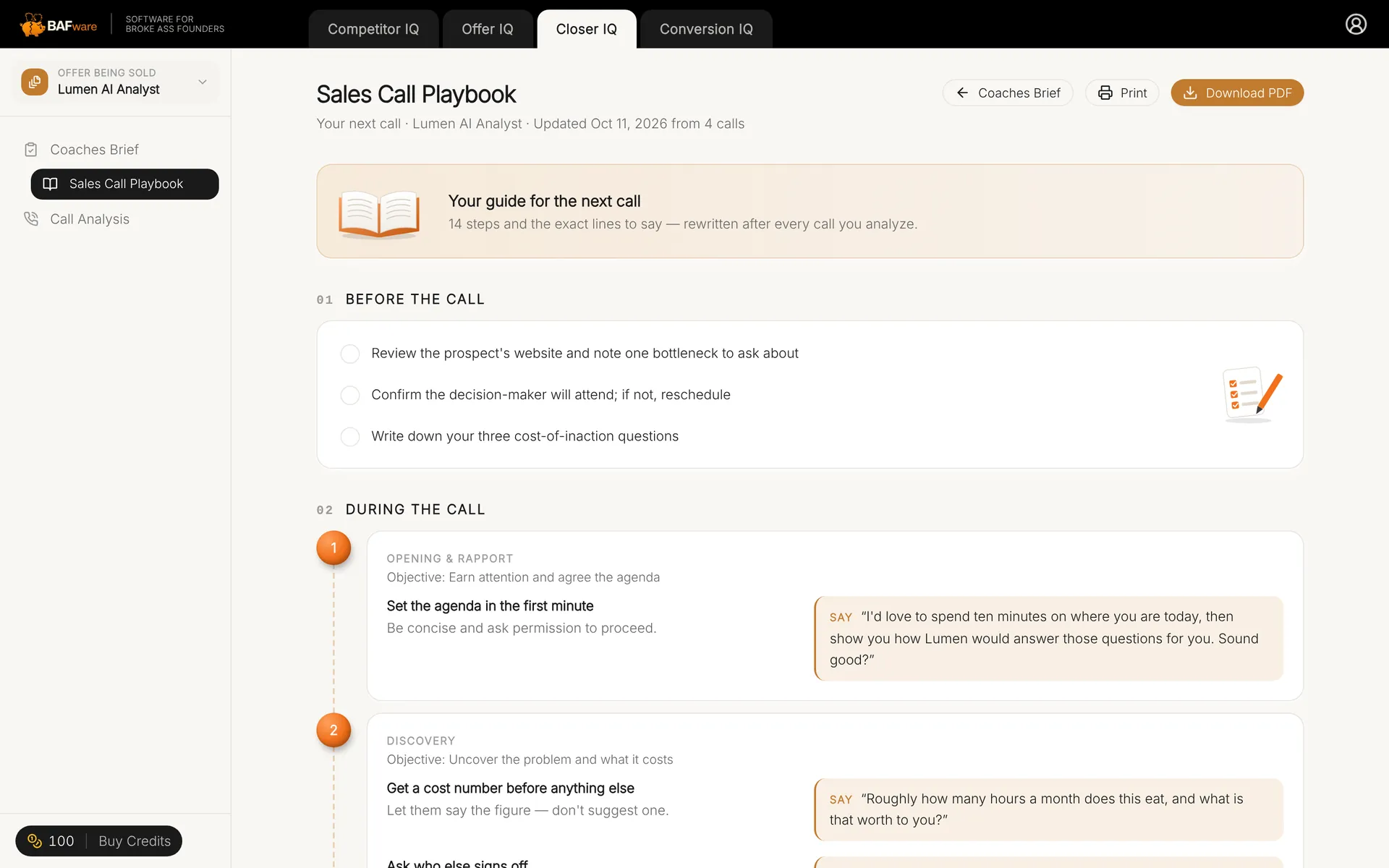The height and width of the screenshot is (868, 1389).
Task: Click the 'BEFORE THE CALL' section heading
Action: pos(415,299)
